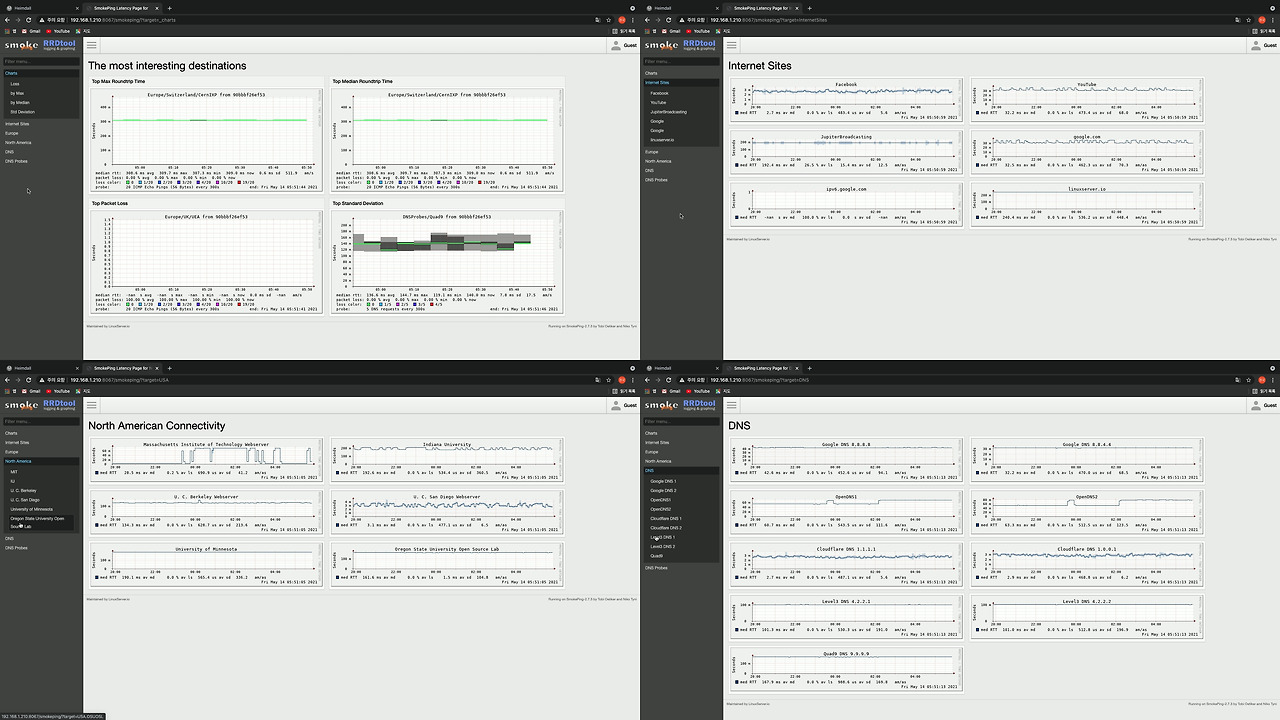Open the Facebook entry in the sidebar
The height and width of the screenshot is (720, 1280).
[x=660, y=93]
